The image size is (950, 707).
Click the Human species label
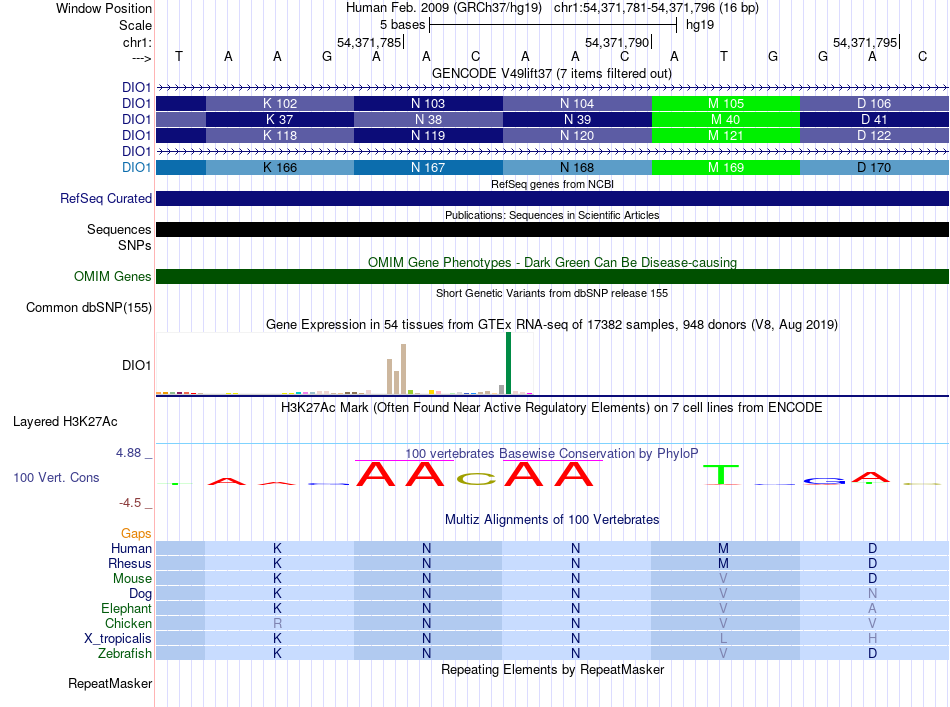pos(131,548)
